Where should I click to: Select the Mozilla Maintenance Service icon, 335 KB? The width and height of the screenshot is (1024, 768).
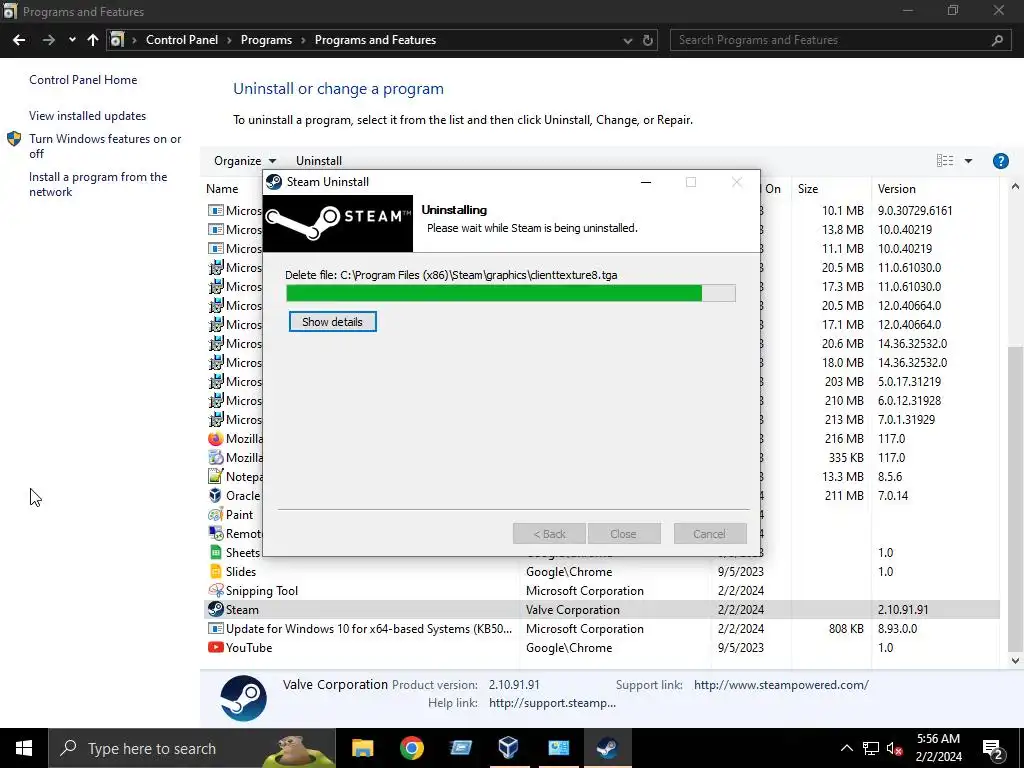click(216, 458)
